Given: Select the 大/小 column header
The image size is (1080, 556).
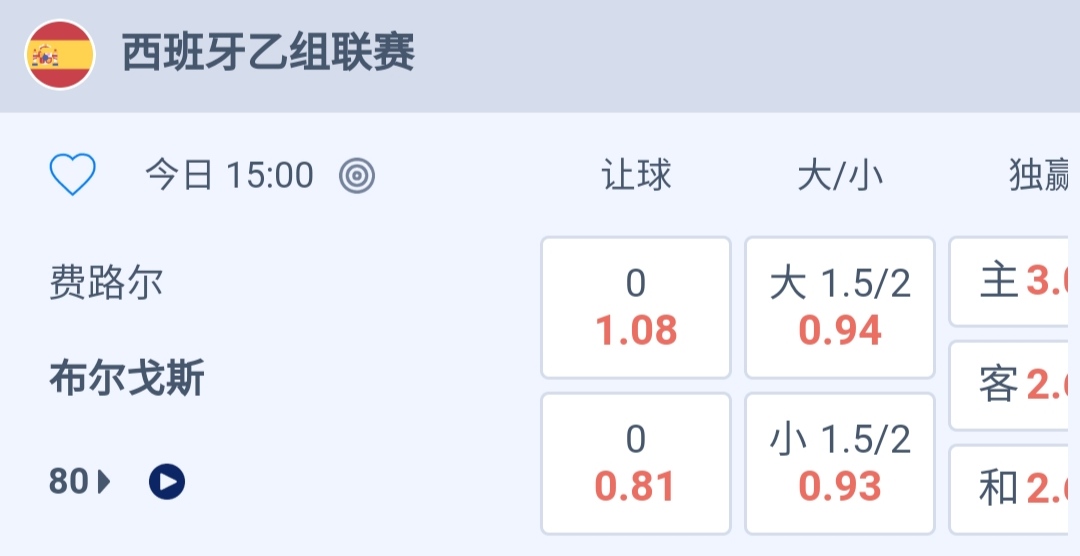Looking at the screenshot, I should tap(840, 176).
